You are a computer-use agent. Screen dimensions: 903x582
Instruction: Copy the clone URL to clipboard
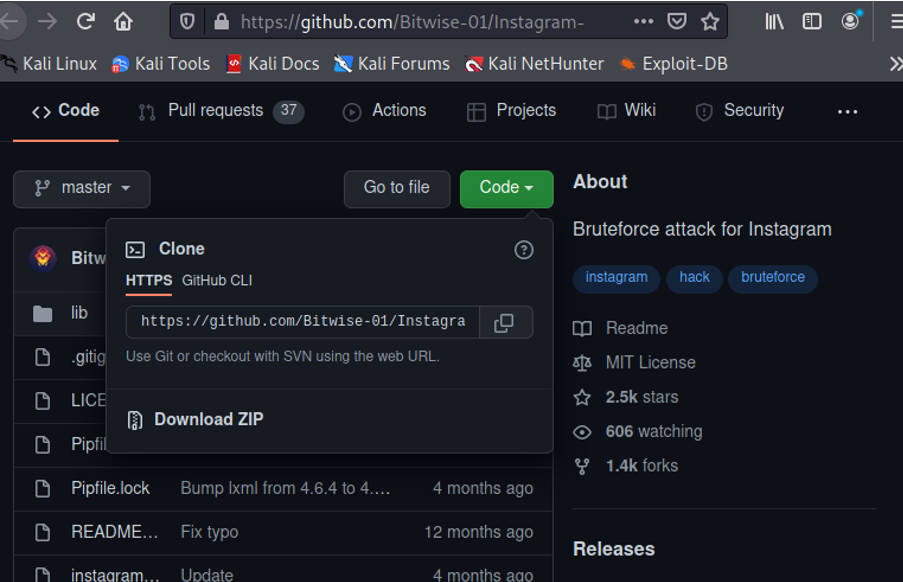pos(505,322)
